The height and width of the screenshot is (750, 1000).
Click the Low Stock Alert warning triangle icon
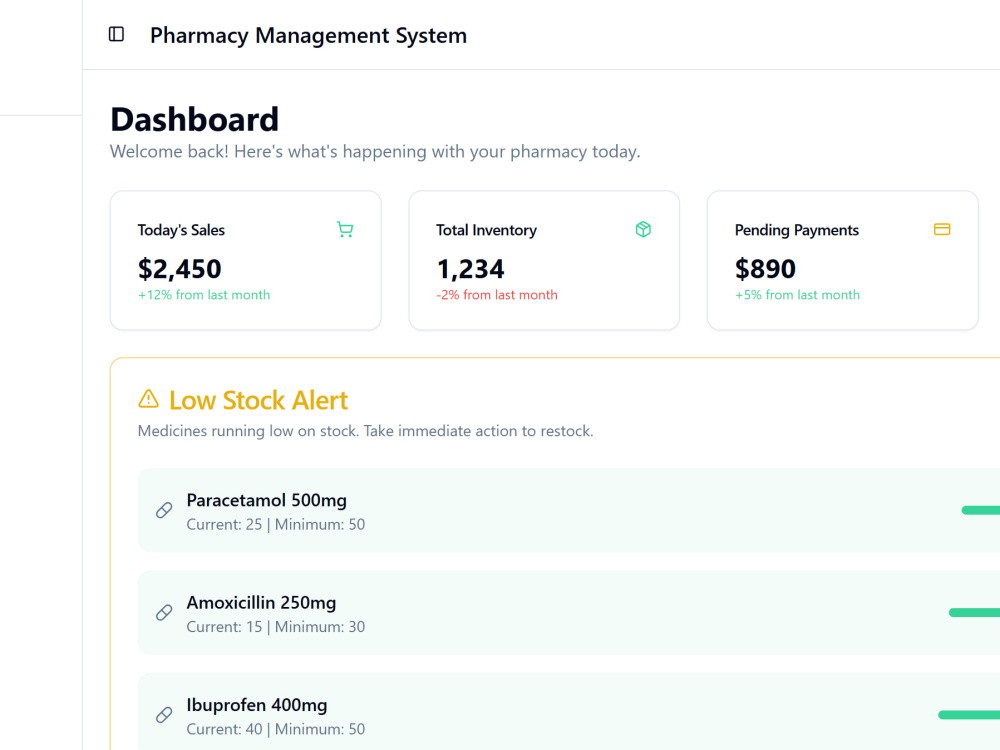(149, 399)
